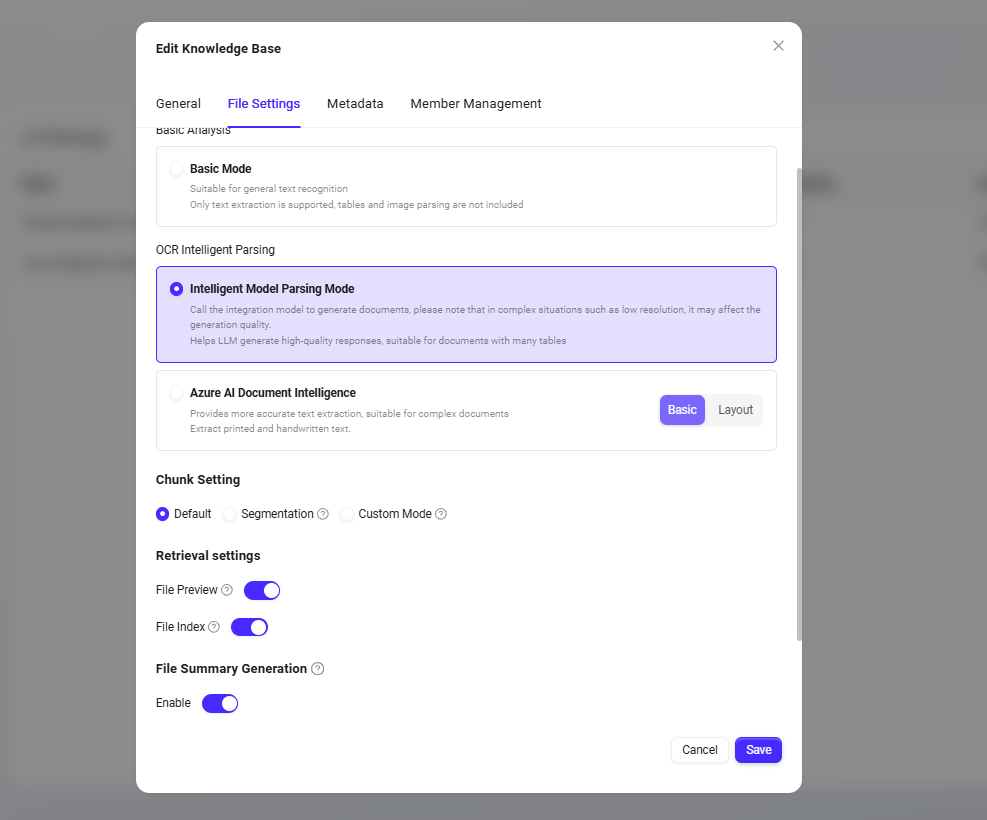Select Intelligent Model Parsing Mode
Image resolution: width=987 pixels, height=820 pixels.
click(177, 289)
